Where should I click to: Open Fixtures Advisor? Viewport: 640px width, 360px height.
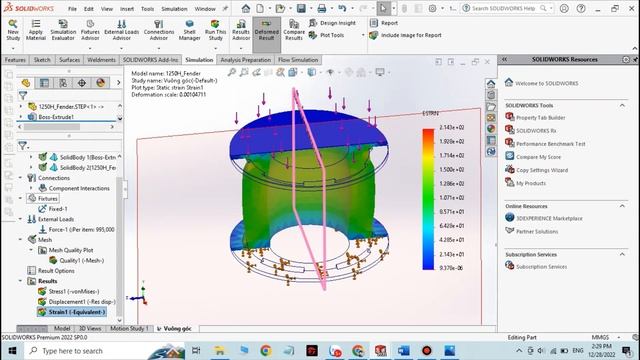tap(90, 30)
